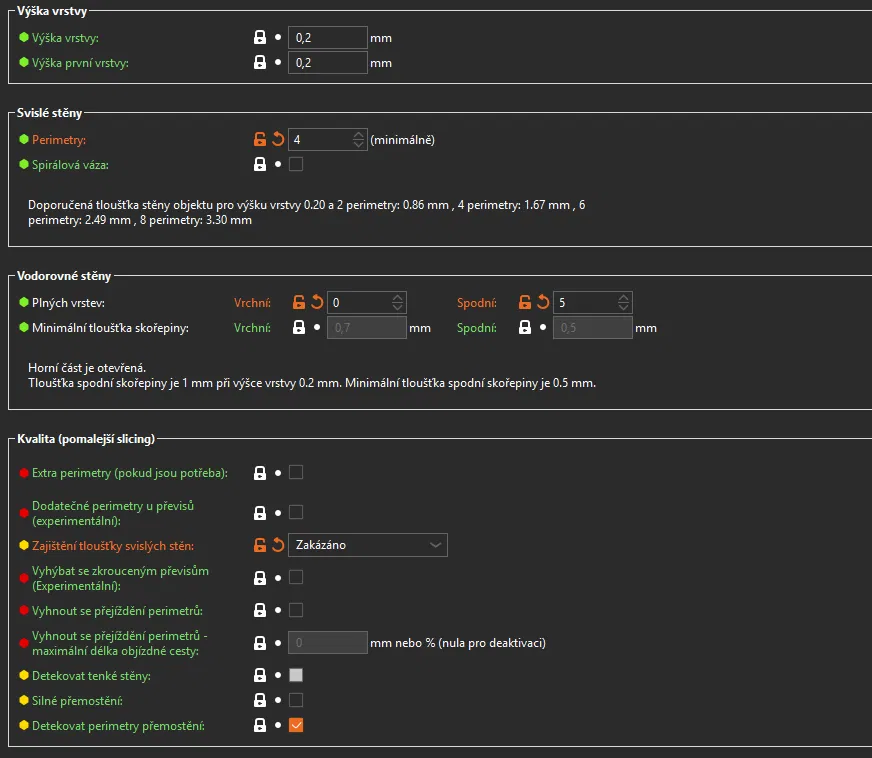Enable Extra perimetry (pokud jsou potřeba) checkbox

click(x=296, y=472)
